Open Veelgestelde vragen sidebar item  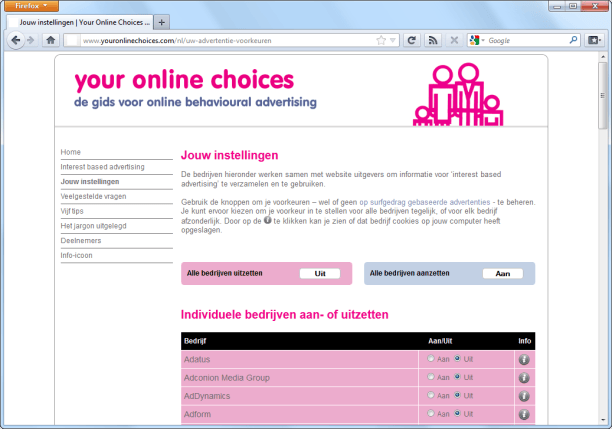pos(93,196)
